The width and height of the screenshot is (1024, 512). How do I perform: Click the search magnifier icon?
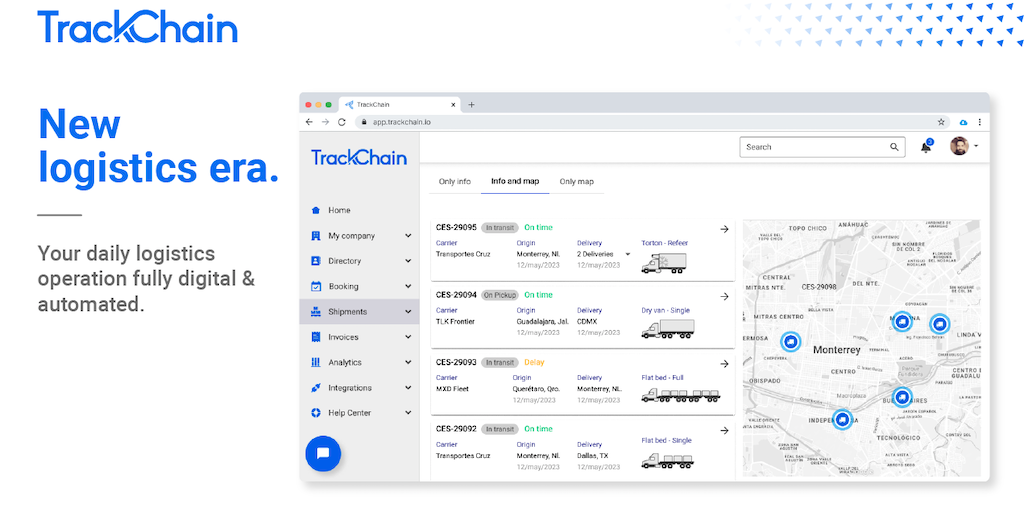(895, 147)
